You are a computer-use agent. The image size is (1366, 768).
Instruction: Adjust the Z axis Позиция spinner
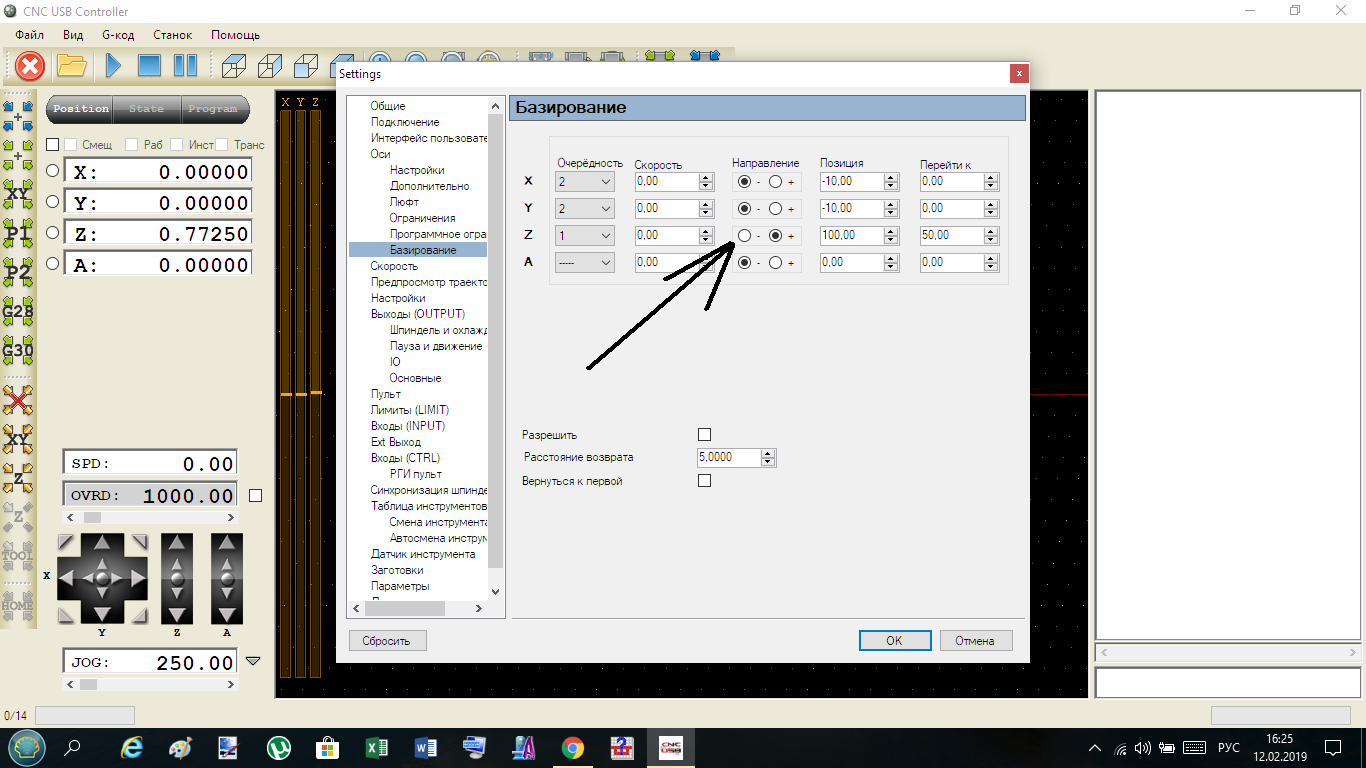892,236
